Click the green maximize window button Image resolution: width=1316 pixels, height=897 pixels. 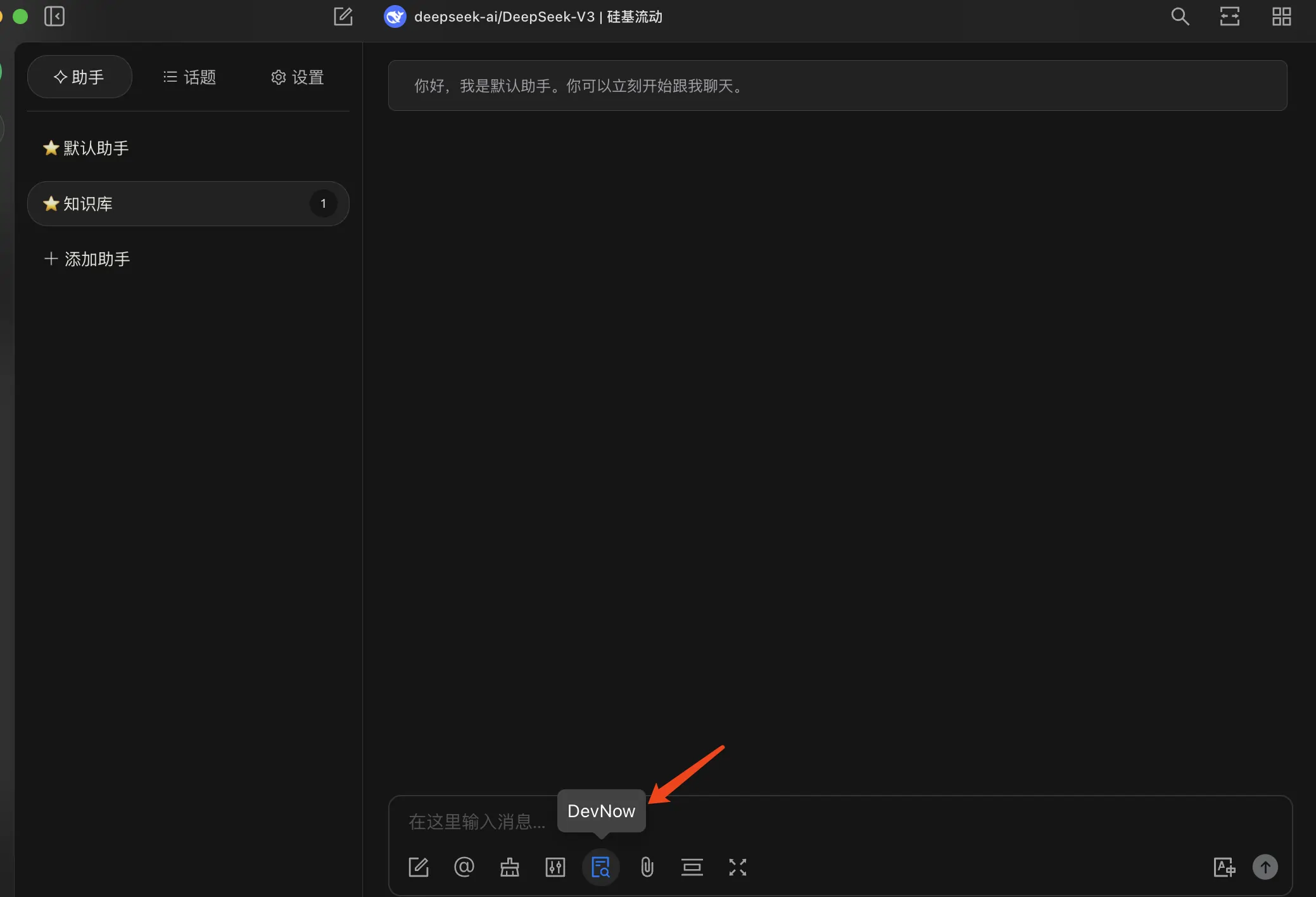point(20,16)
